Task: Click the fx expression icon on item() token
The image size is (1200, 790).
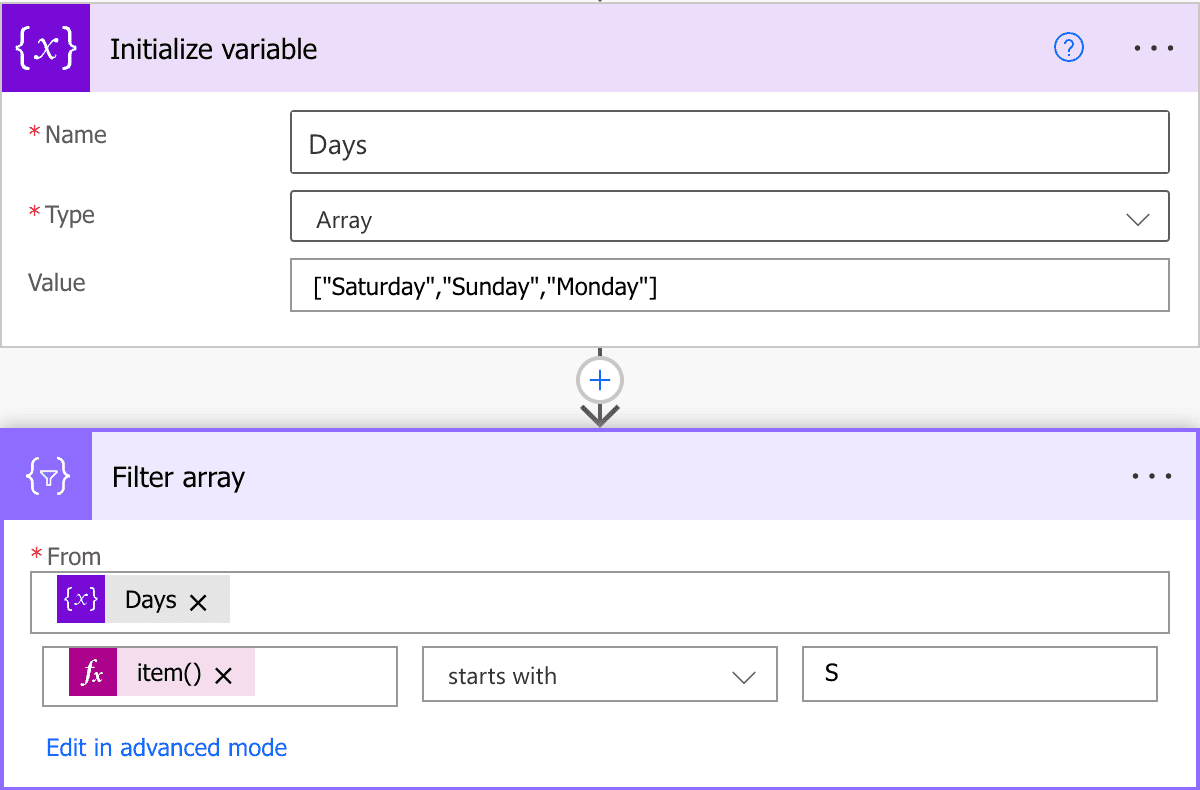Action: (x=92, y=675)
